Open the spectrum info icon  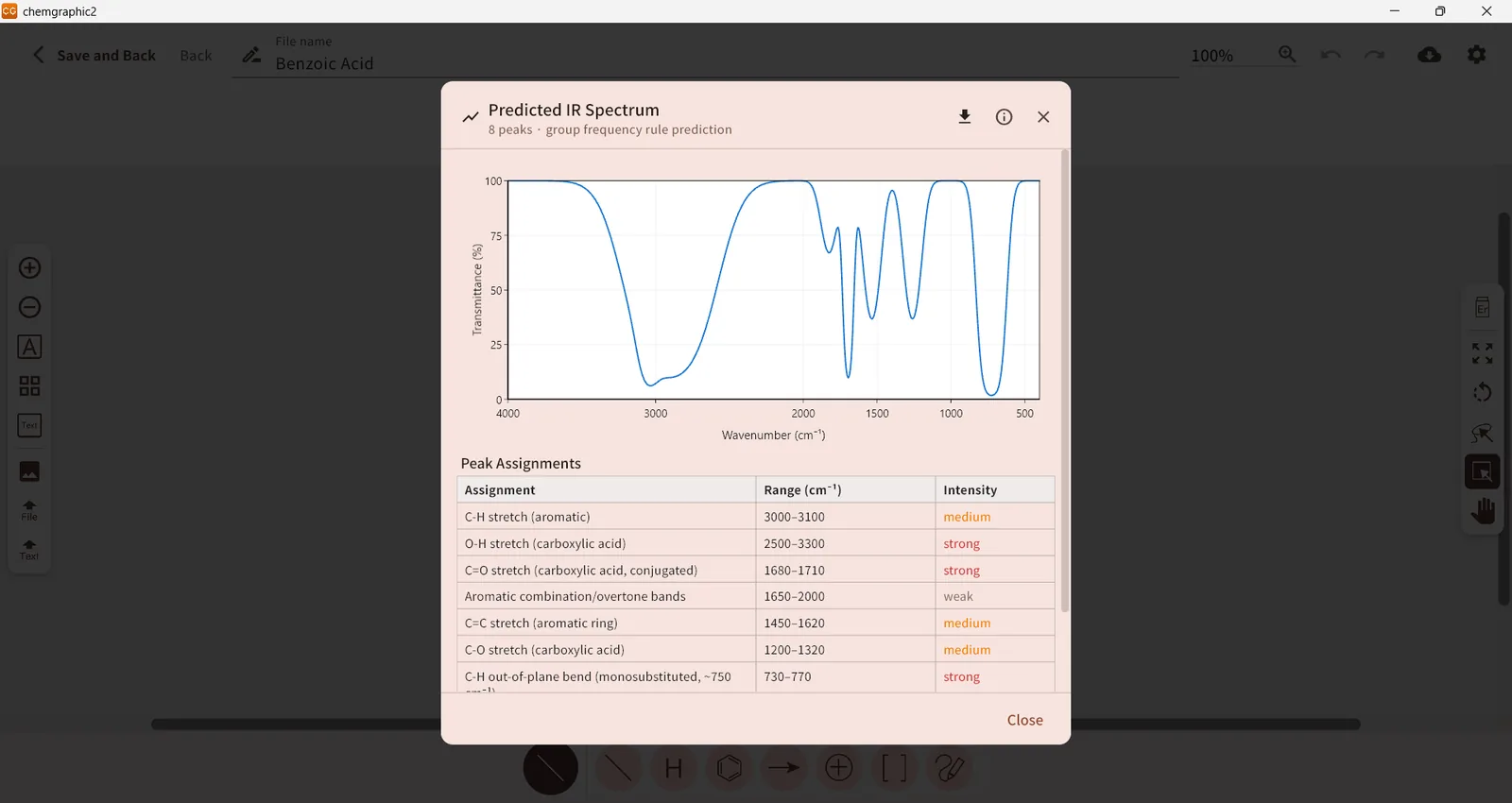1005,116
